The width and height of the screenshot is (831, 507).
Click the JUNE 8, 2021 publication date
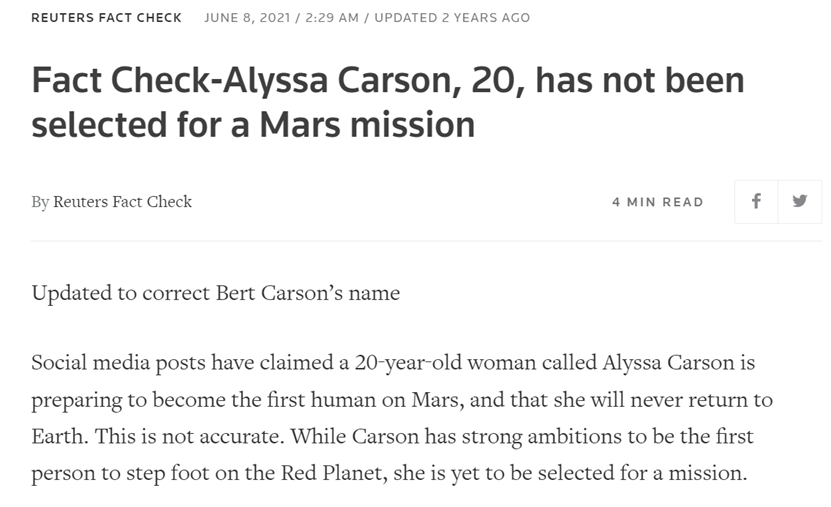[247, 17]
